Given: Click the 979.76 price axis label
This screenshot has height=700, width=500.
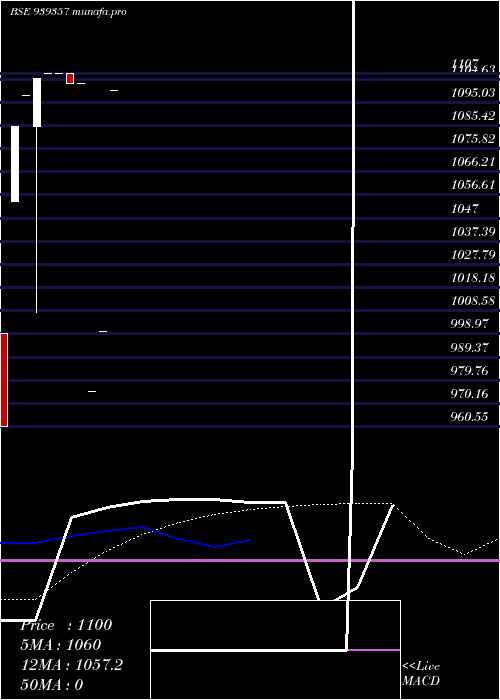Looking at the screenshot, I should click(x=469, y=371).
